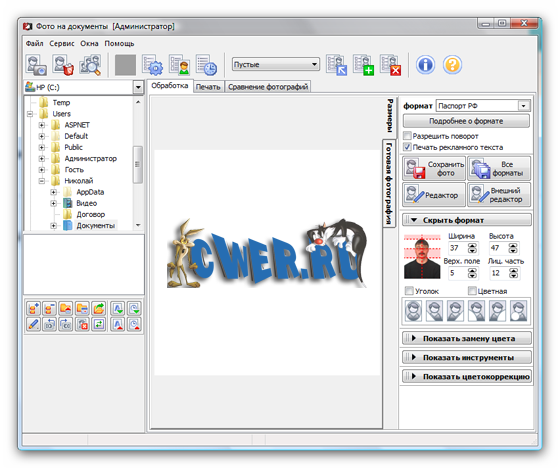Click the search photos magnifier icon
This screenshot has width=560, height=468.
point(90,65)
